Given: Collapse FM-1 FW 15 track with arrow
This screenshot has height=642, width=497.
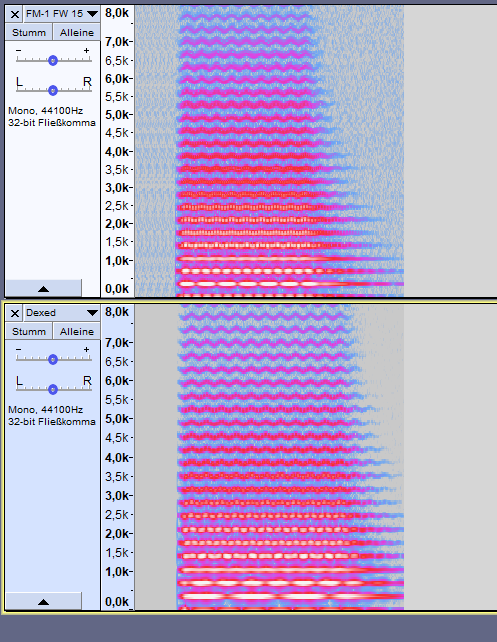Looking at the screenshot, I should click(43, 289).
